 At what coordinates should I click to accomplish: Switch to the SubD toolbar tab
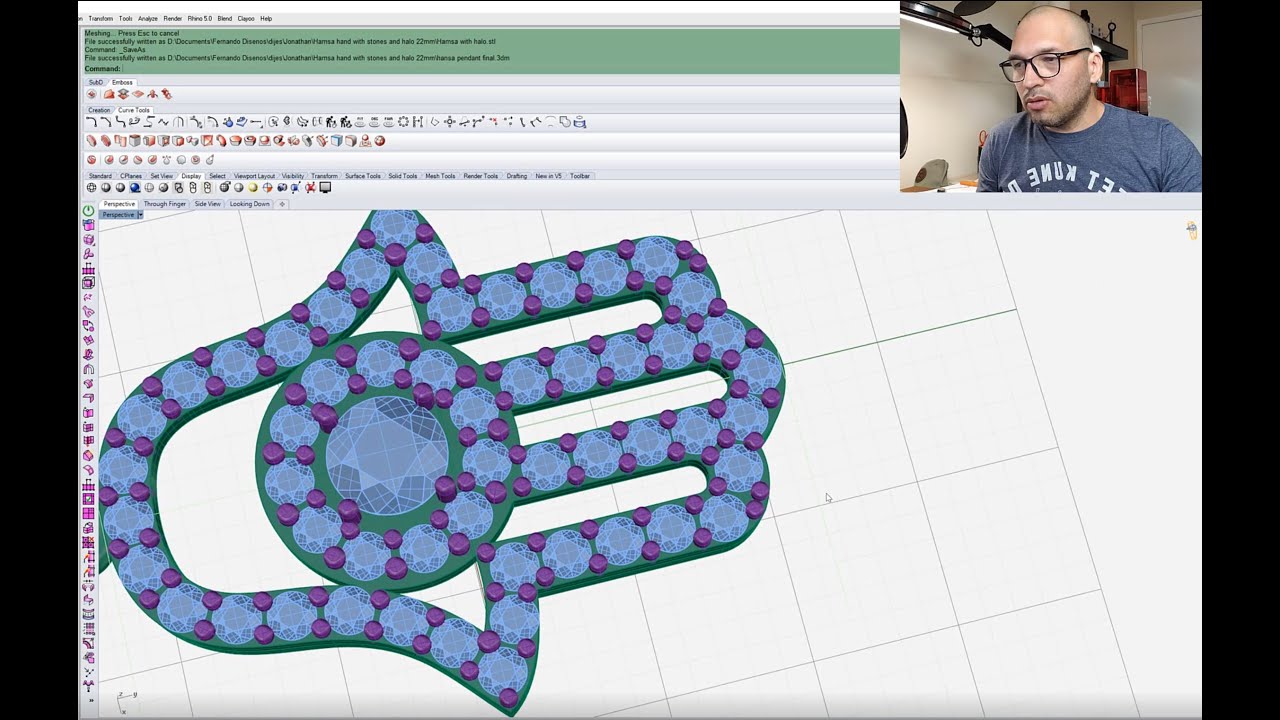coord(95,82)
